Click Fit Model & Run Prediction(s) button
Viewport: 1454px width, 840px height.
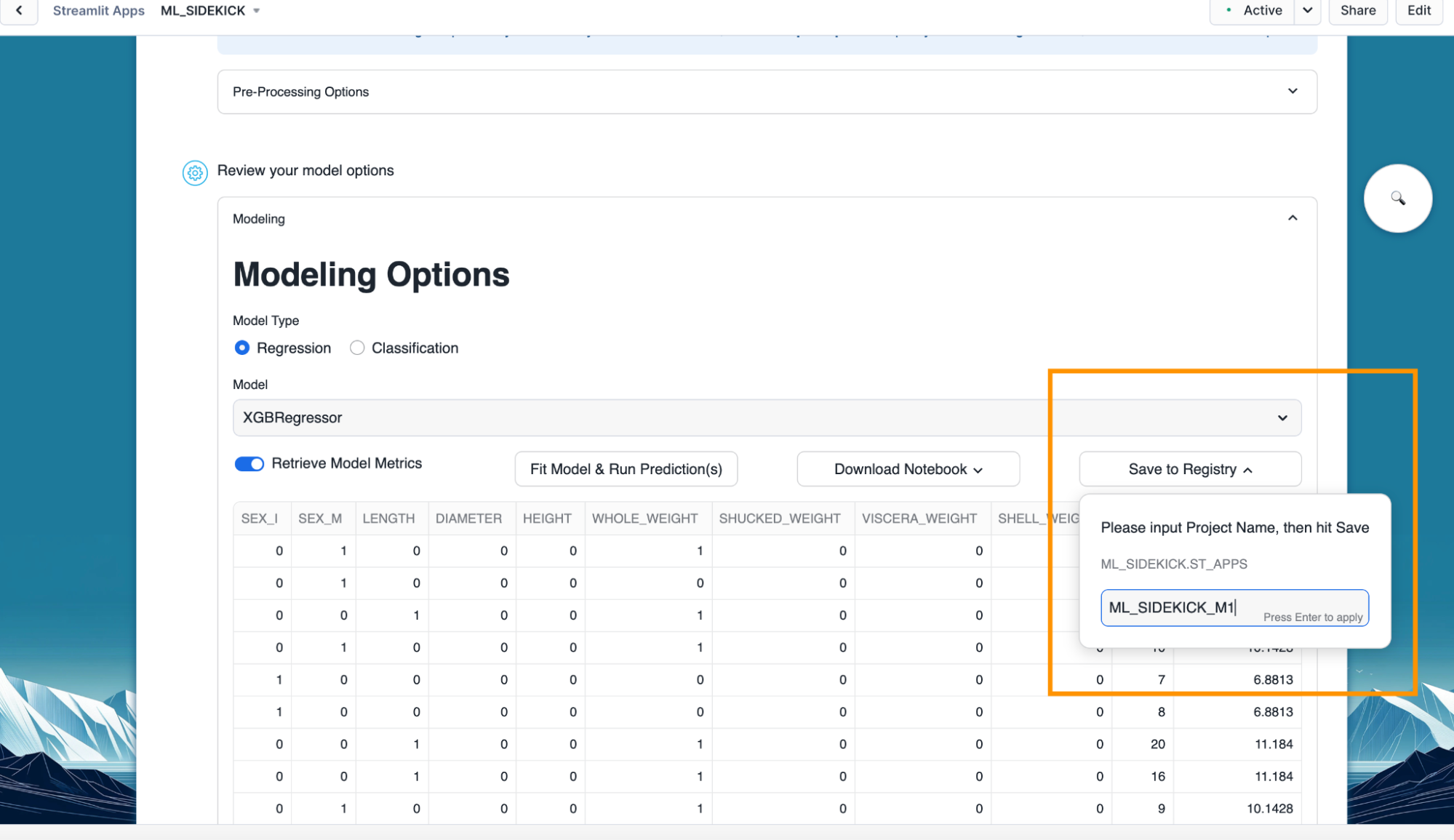(x=626, y=469)
